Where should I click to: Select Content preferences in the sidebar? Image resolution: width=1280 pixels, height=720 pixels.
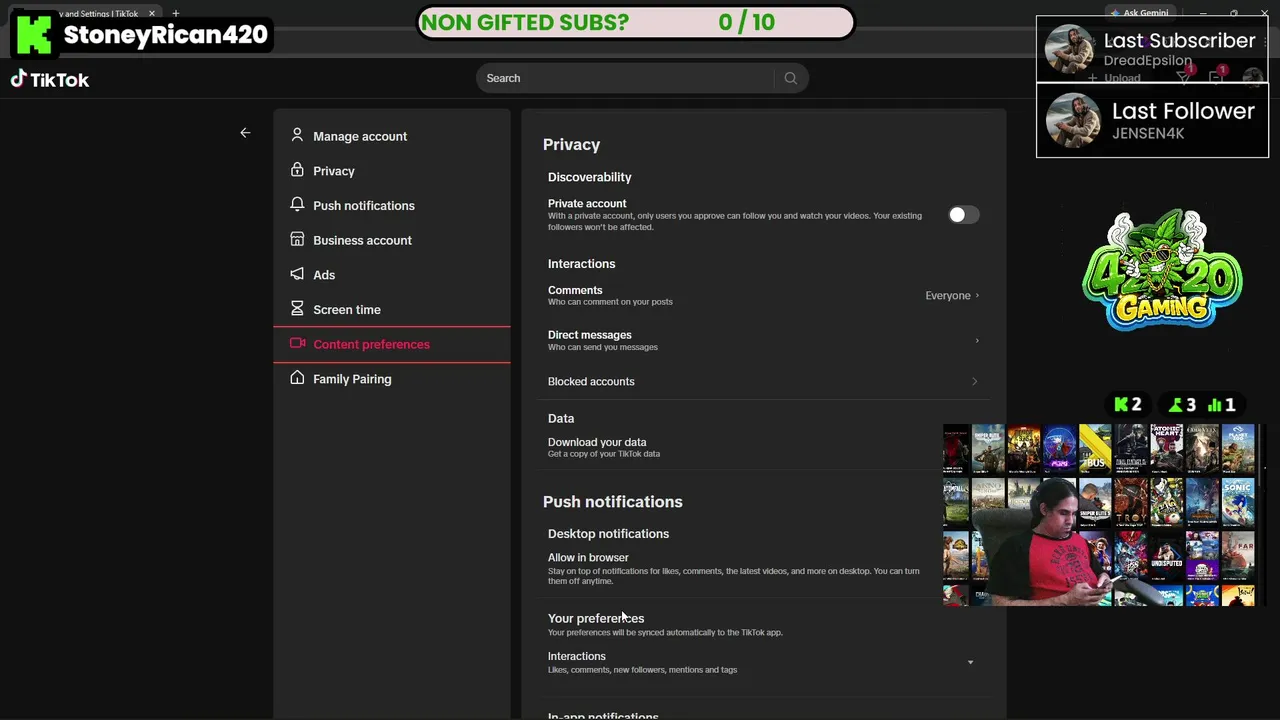[392, 344]
